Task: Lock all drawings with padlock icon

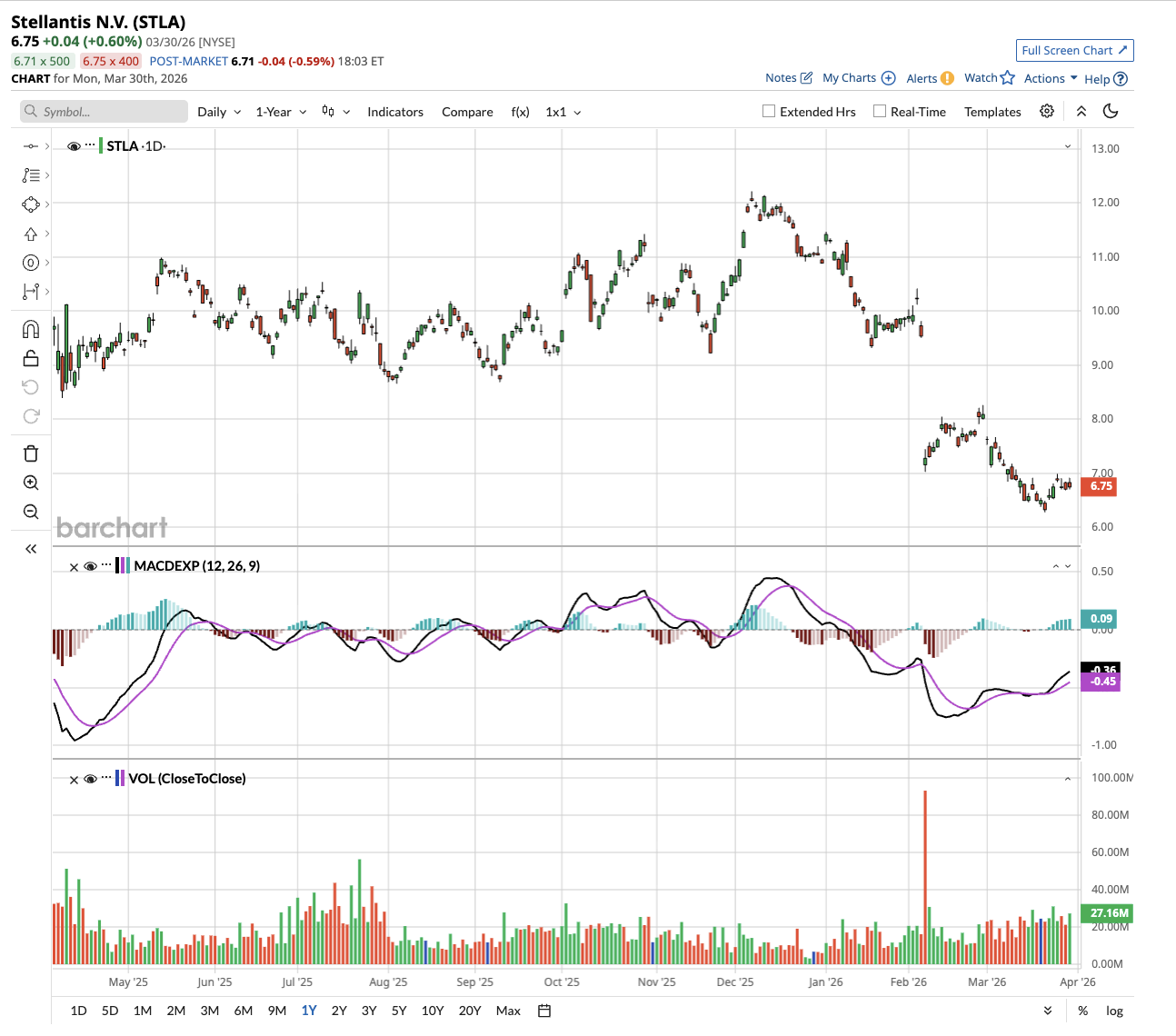Action: pos(31,358)
